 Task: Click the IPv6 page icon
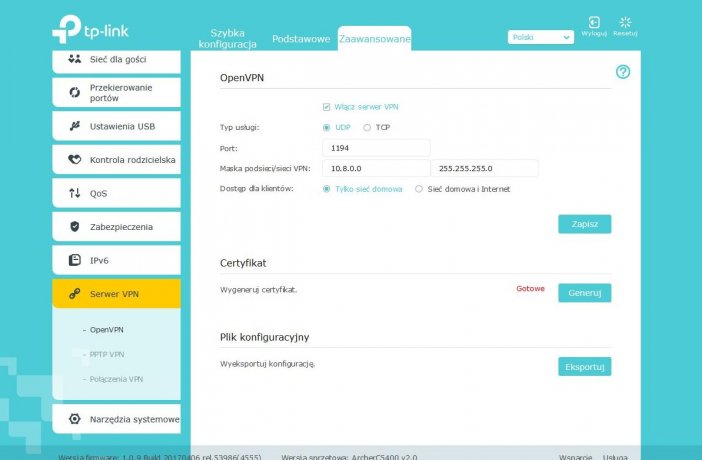click(x=74, y=260)
